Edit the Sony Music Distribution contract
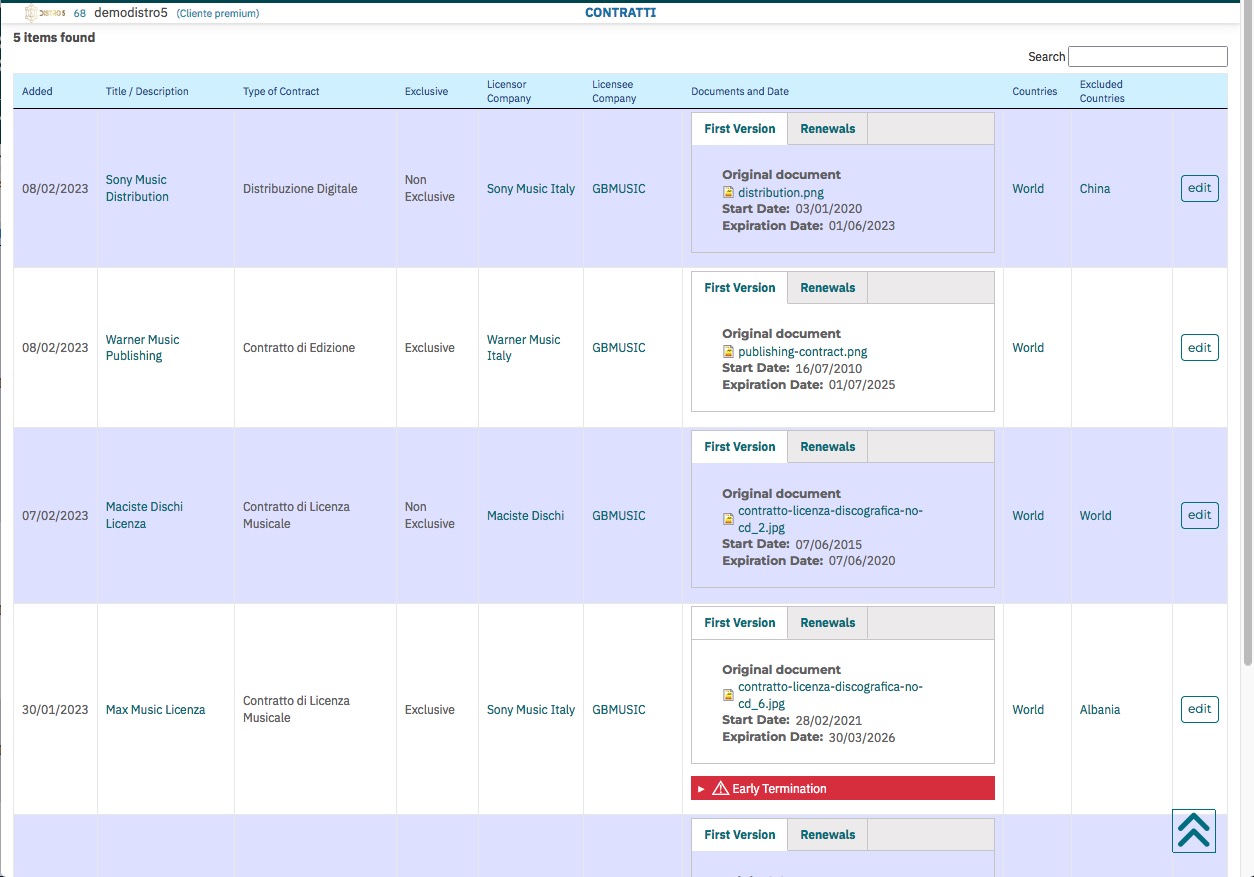Viewport: 1254px width, 877px height. point(1200,188)
